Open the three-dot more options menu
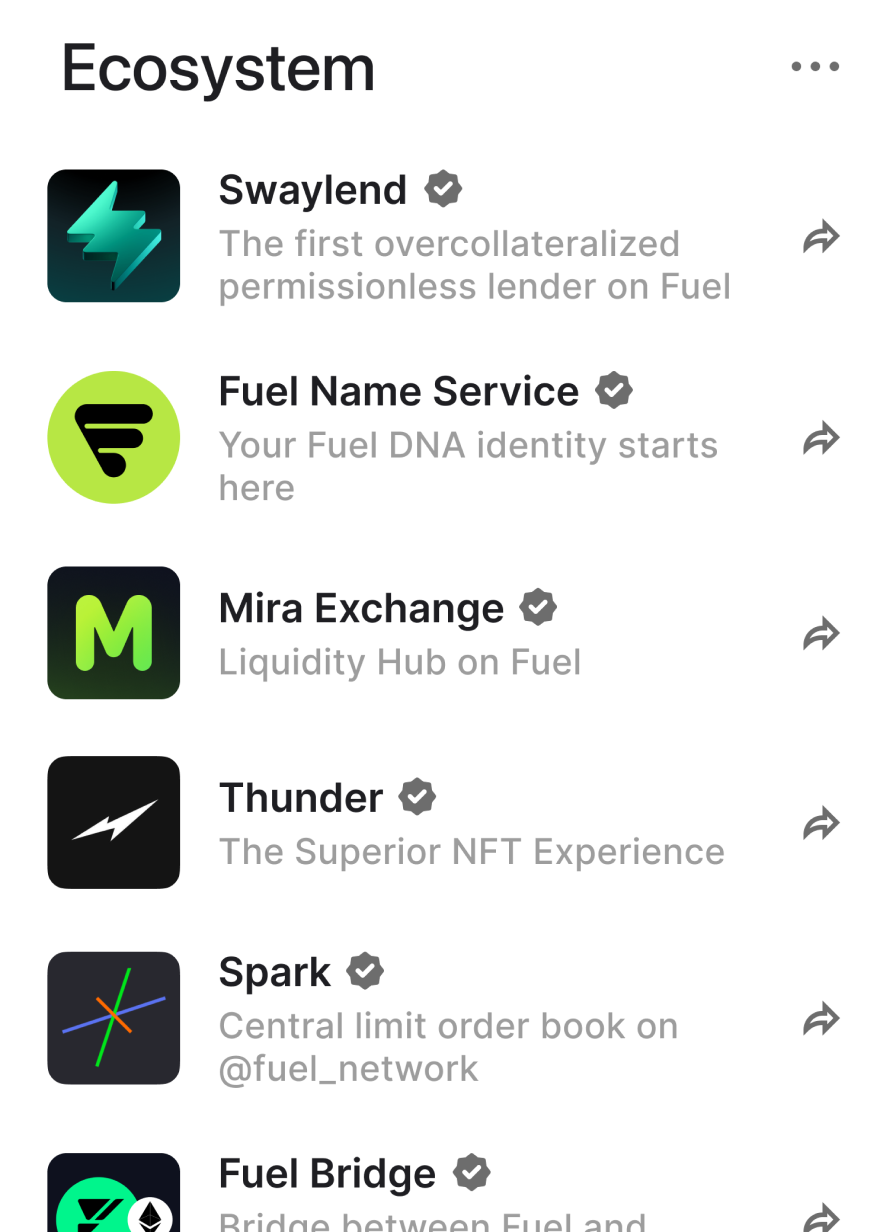The image size is (896, 1232). point(815,67)
